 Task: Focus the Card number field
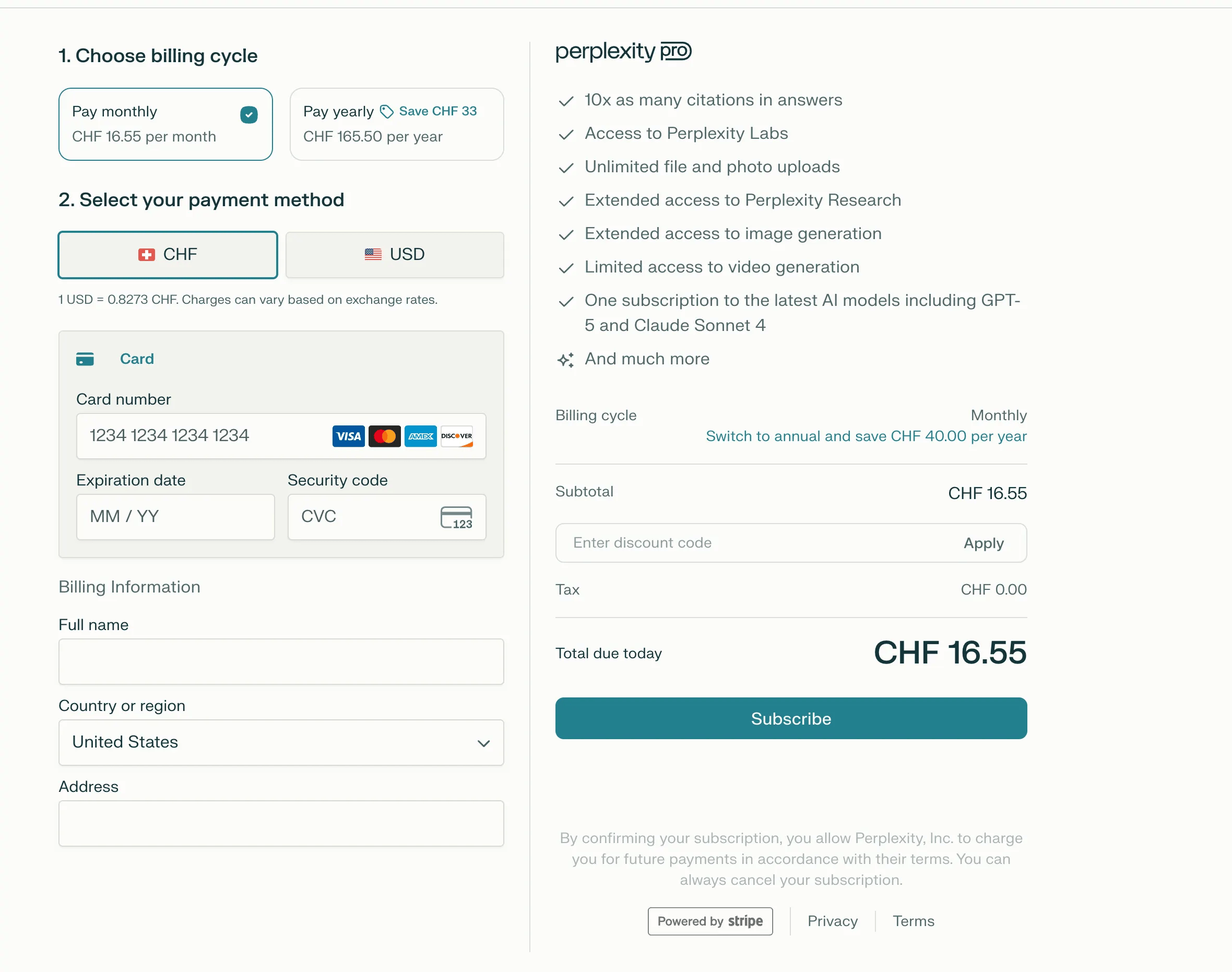(x=281, y=436)
